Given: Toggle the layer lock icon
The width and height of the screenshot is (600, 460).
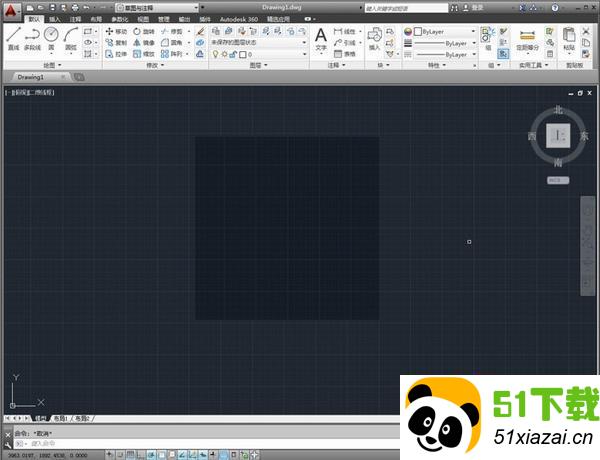Looking at the screenshot, I should pos(232,55).
